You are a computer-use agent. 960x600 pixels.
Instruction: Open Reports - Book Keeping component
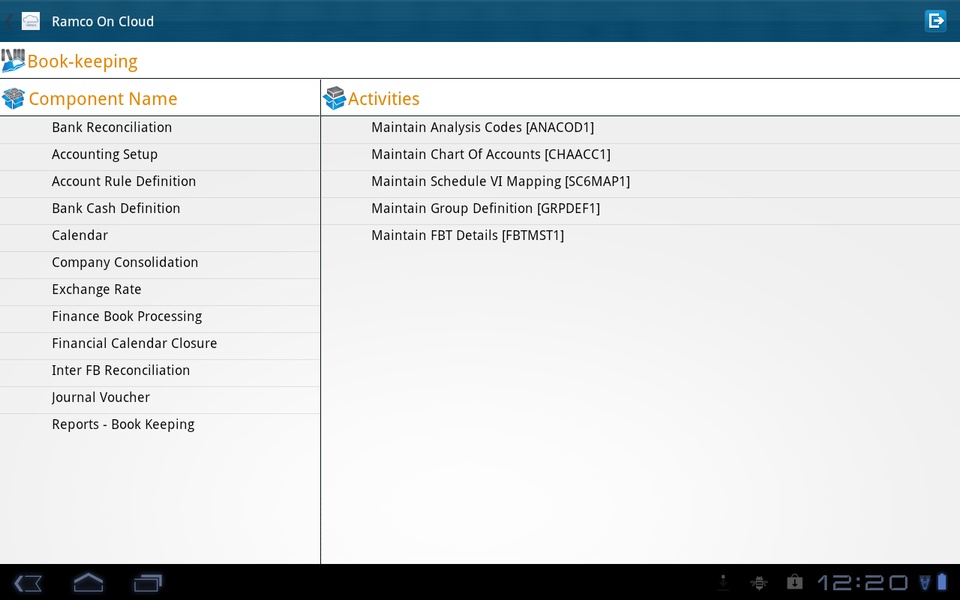(160, 426)
